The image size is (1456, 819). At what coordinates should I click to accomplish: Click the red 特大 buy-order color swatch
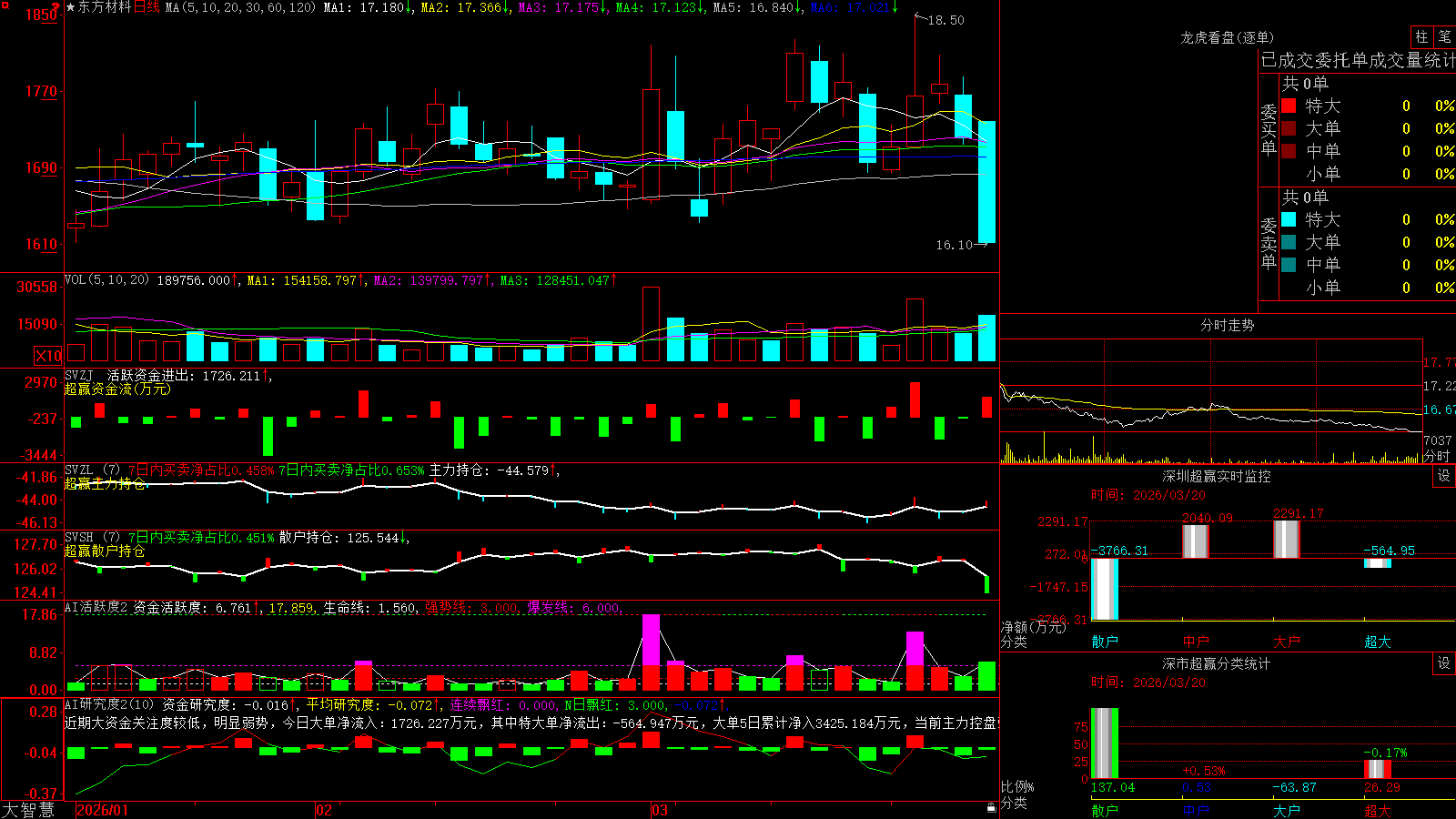click(1289, 106)
